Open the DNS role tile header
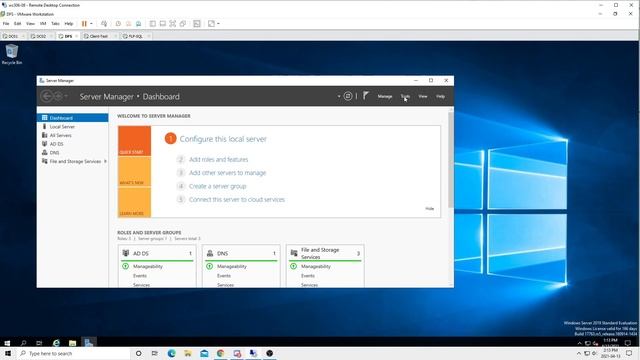This screenshot has width=640, height=360. point(241,253)
